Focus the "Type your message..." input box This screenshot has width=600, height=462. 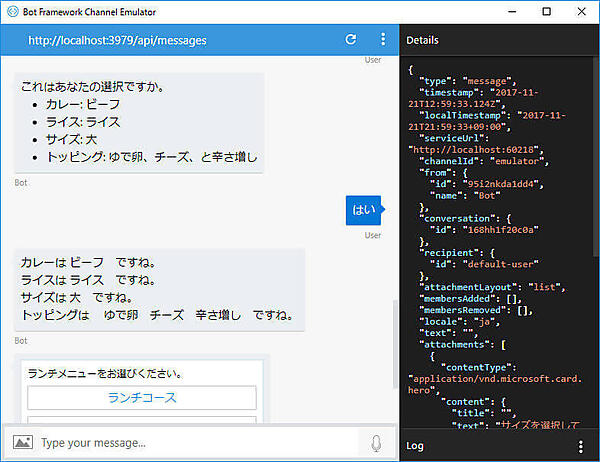[x=195, y=442]
